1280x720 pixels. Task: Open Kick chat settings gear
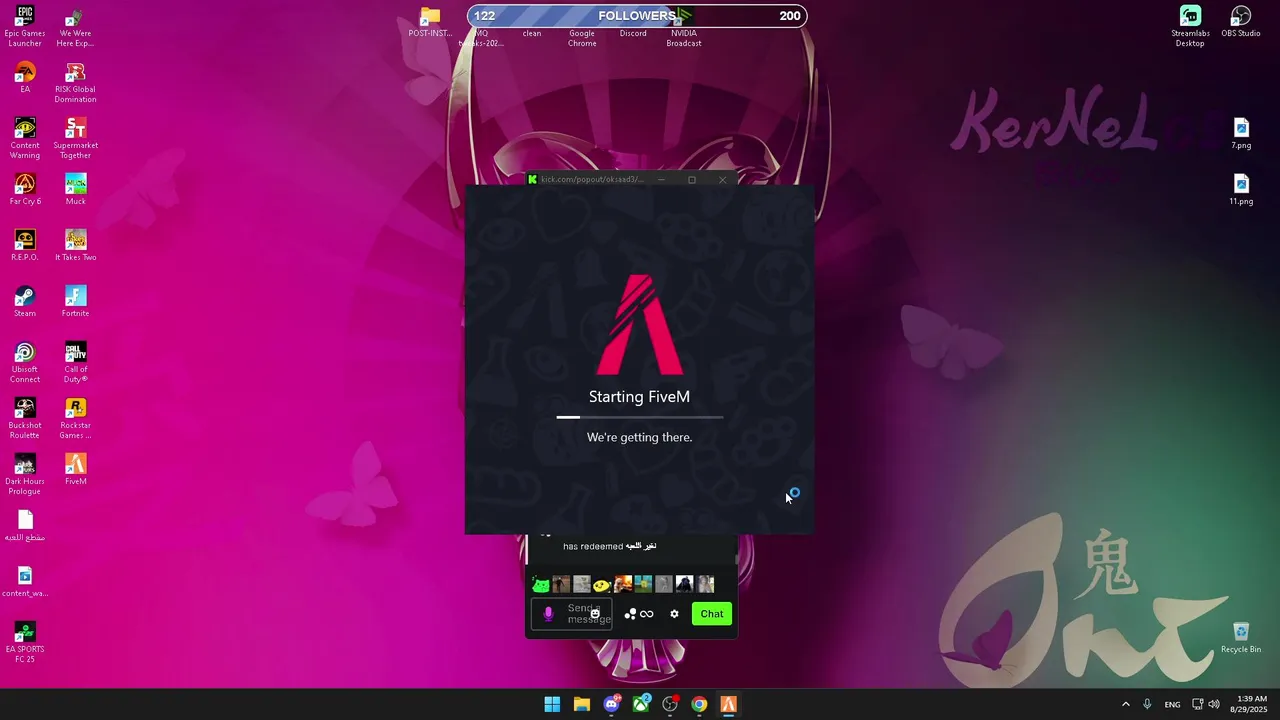click(674, 614)
